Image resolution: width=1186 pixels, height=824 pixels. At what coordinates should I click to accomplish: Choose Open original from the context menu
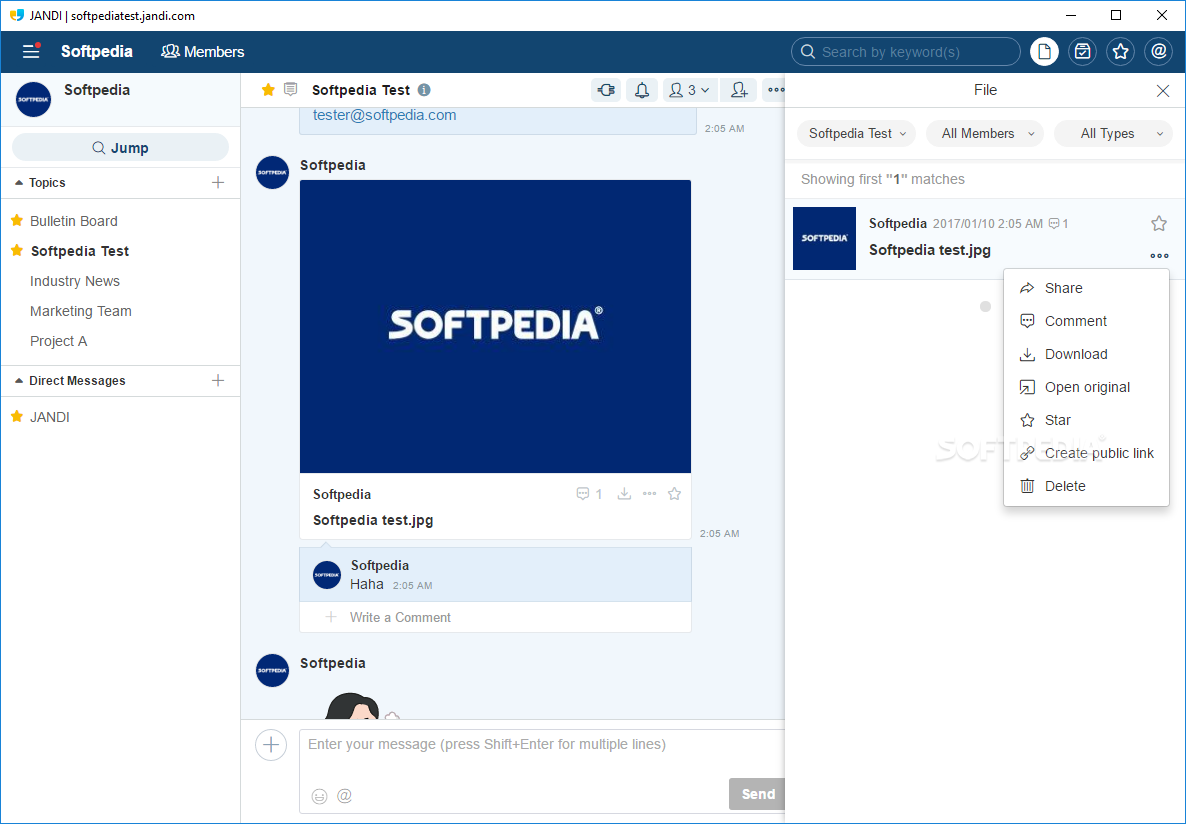(x=1086, y=387)
